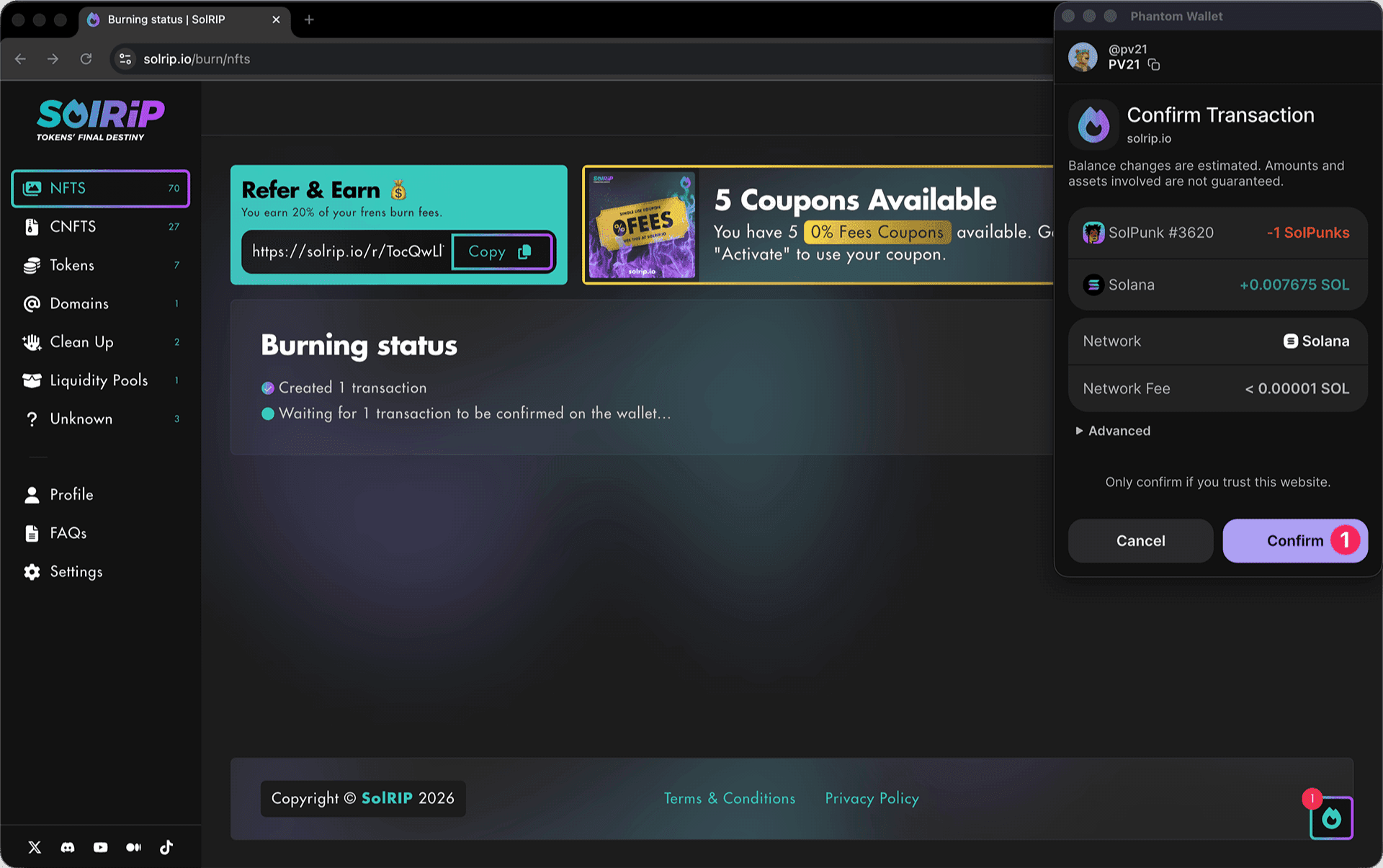Click the +0.007675 SOL amount
The image size is (1383, 868).
(x=1294, y=285)
